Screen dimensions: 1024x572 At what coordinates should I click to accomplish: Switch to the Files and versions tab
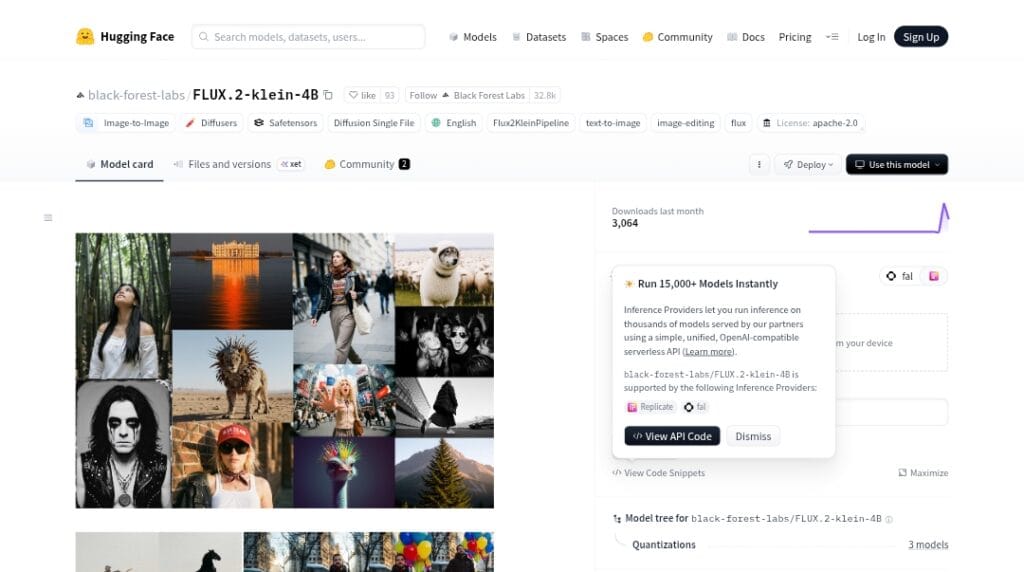tap(229, 164)
